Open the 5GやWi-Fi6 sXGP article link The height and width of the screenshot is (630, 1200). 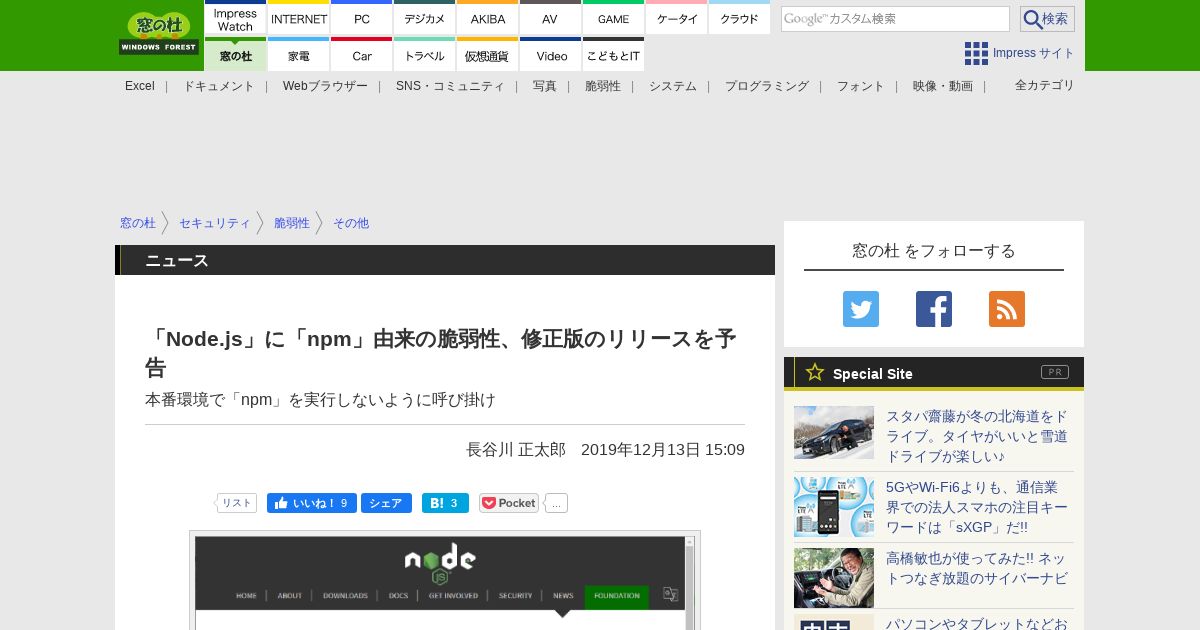(977, 507)
